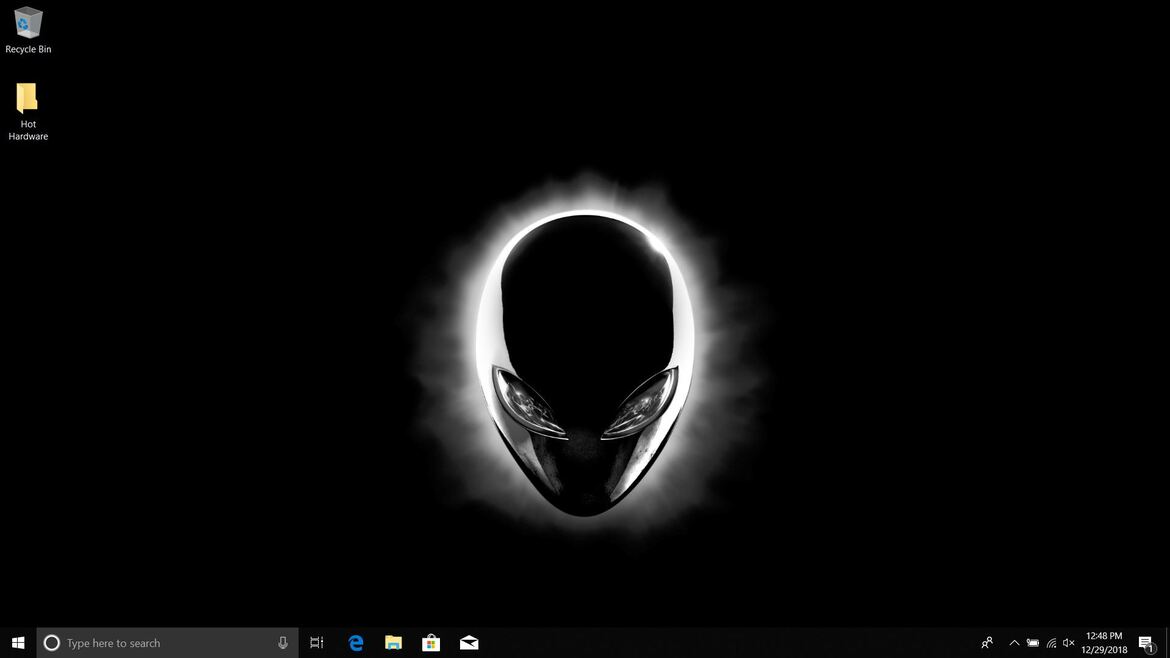Screen dimensions: 1170x658
Task: Activate the search microphone icon
Action: tap(283, 642)
